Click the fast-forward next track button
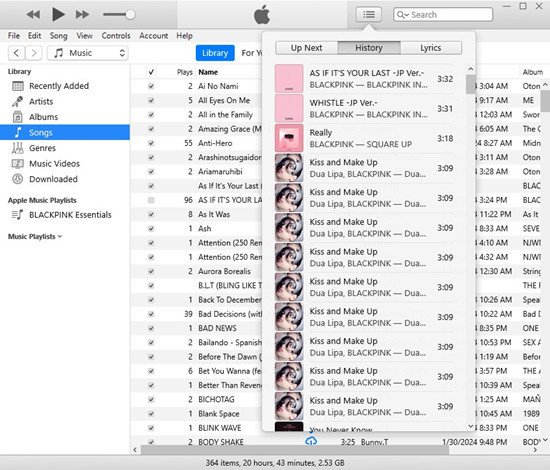 coord(82,15)
